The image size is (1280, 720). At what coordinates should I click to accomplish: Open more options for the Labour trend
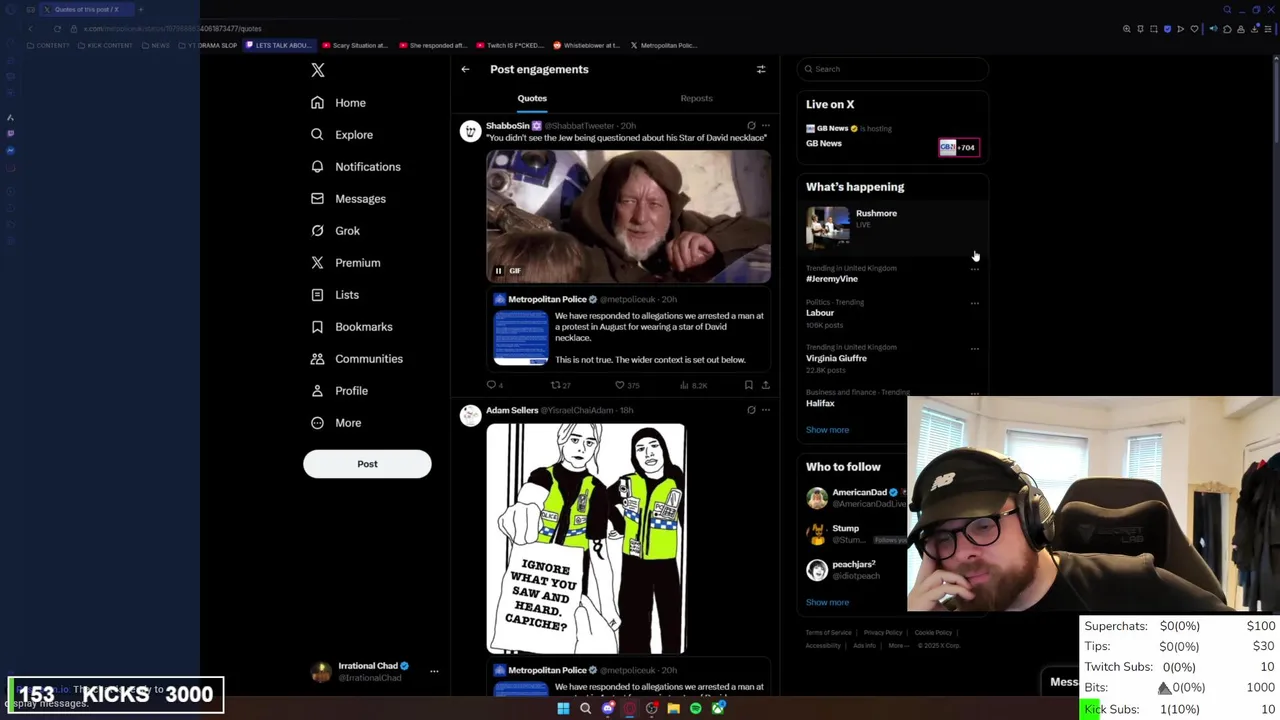[x=975, y=303]
